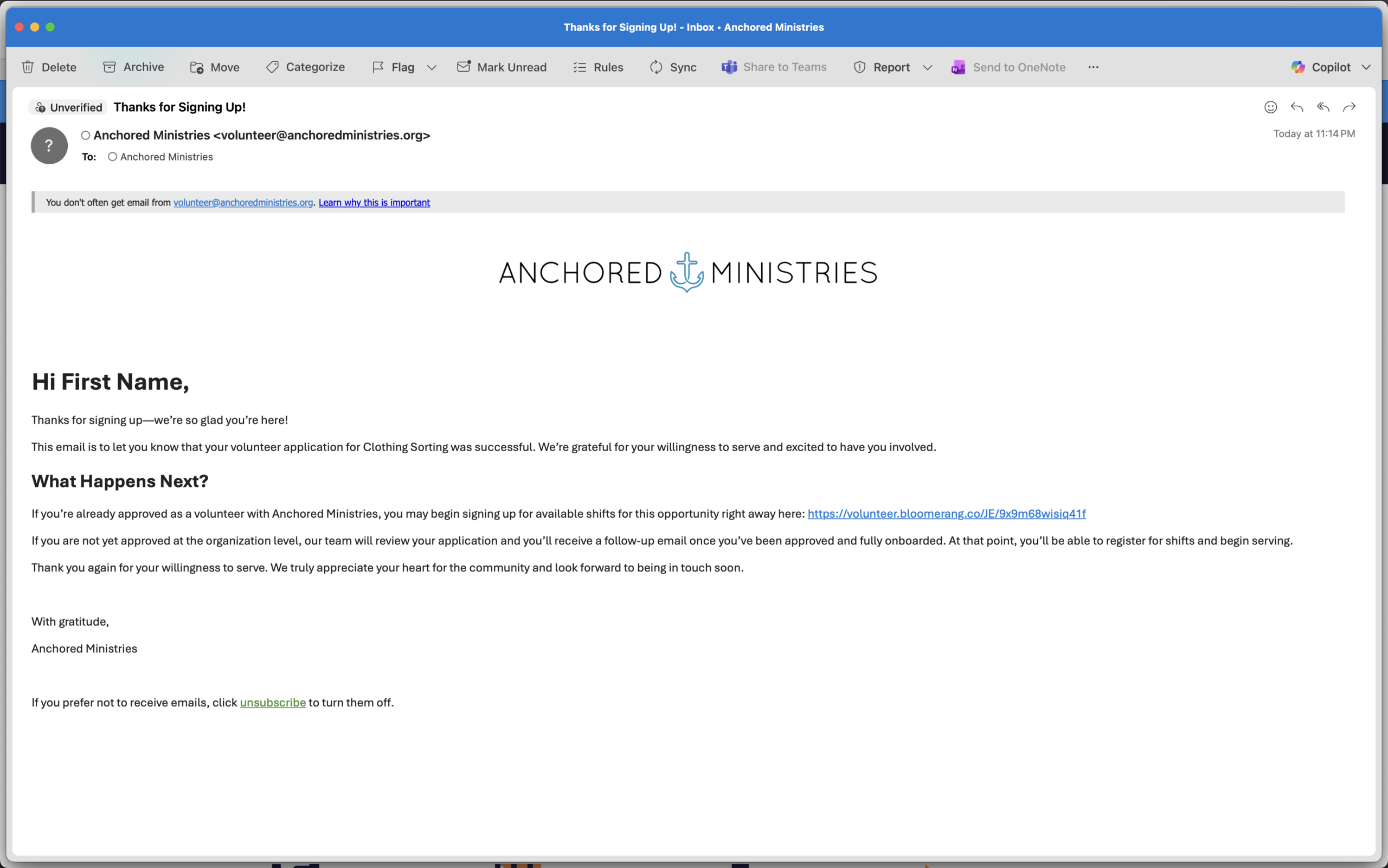Forward this message

pos(1350,107)
